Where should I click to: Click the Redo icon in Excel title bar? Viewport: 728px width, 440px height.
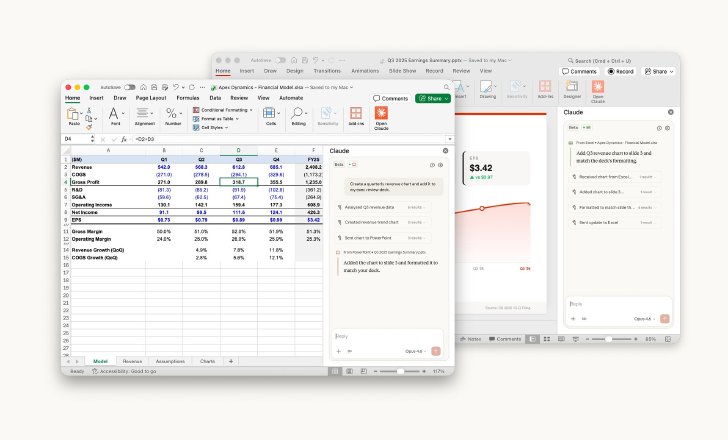coord(192,87)
